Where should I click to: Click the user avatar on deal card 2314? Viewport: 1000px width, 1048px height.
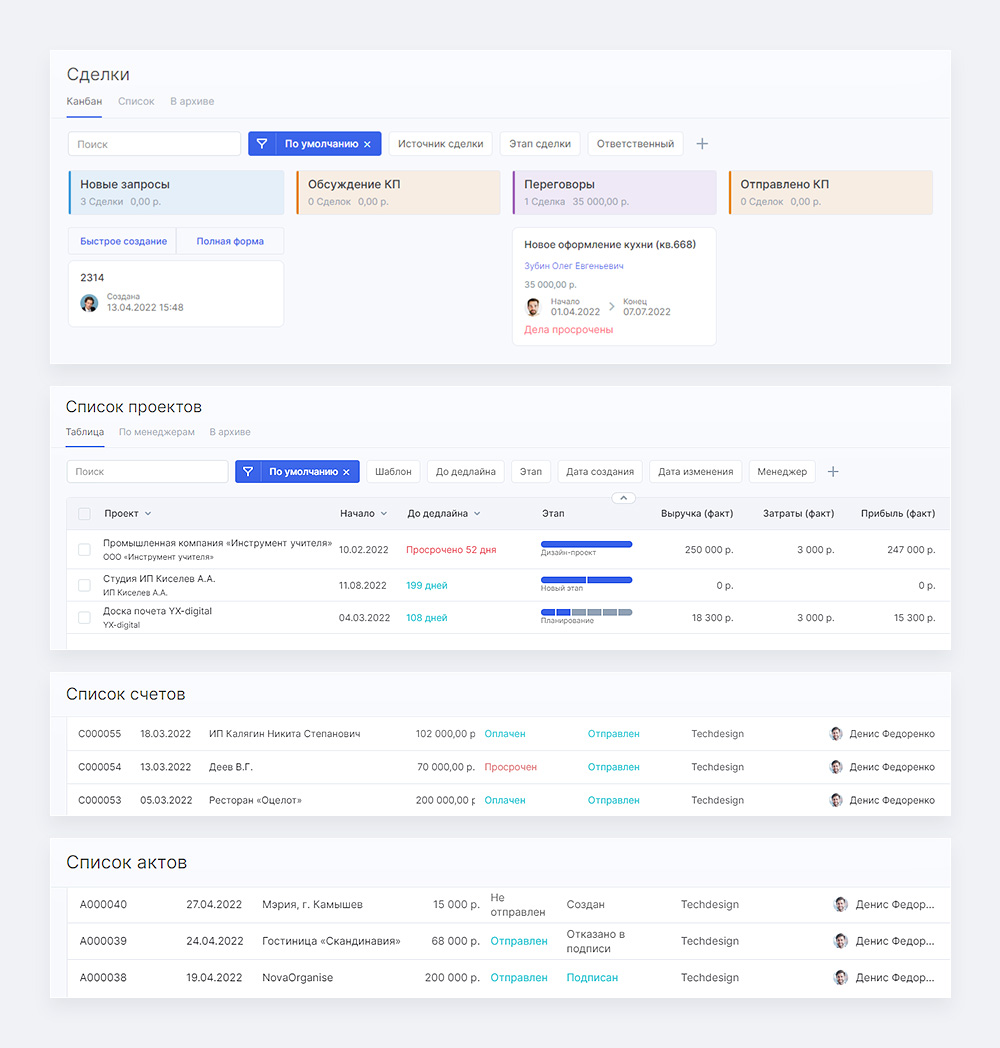pos(89,303)
